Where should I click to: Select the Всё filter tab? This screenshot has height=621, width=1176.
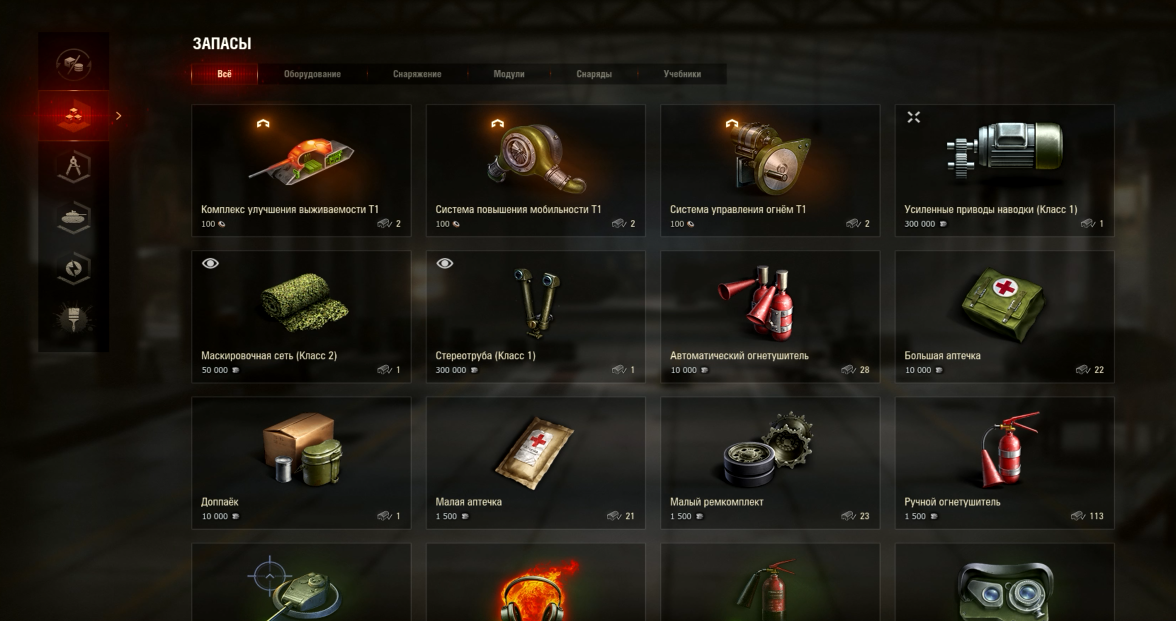(224, 74)
